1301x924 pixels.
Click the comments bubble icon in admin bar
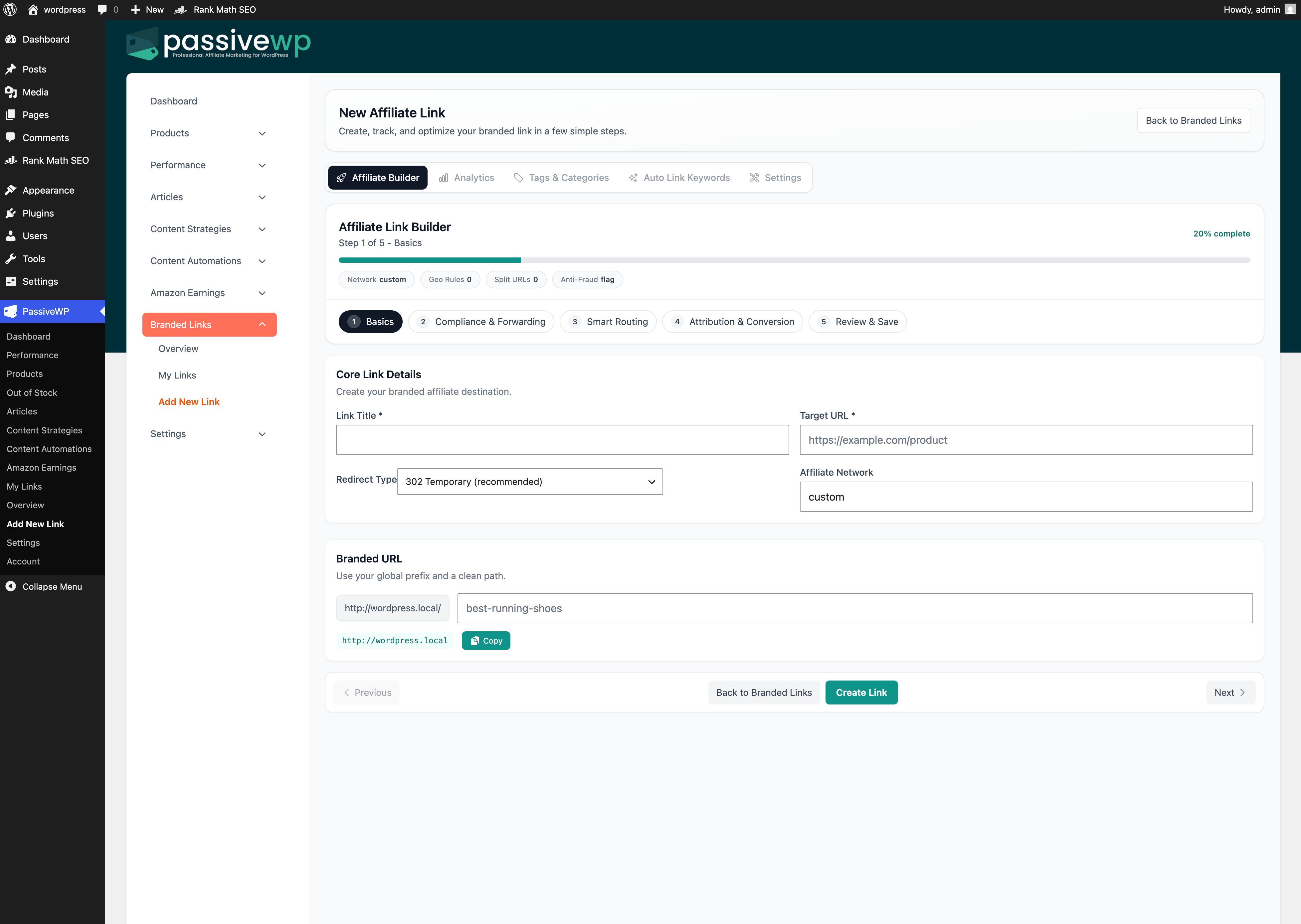click(x=103, y=9)
